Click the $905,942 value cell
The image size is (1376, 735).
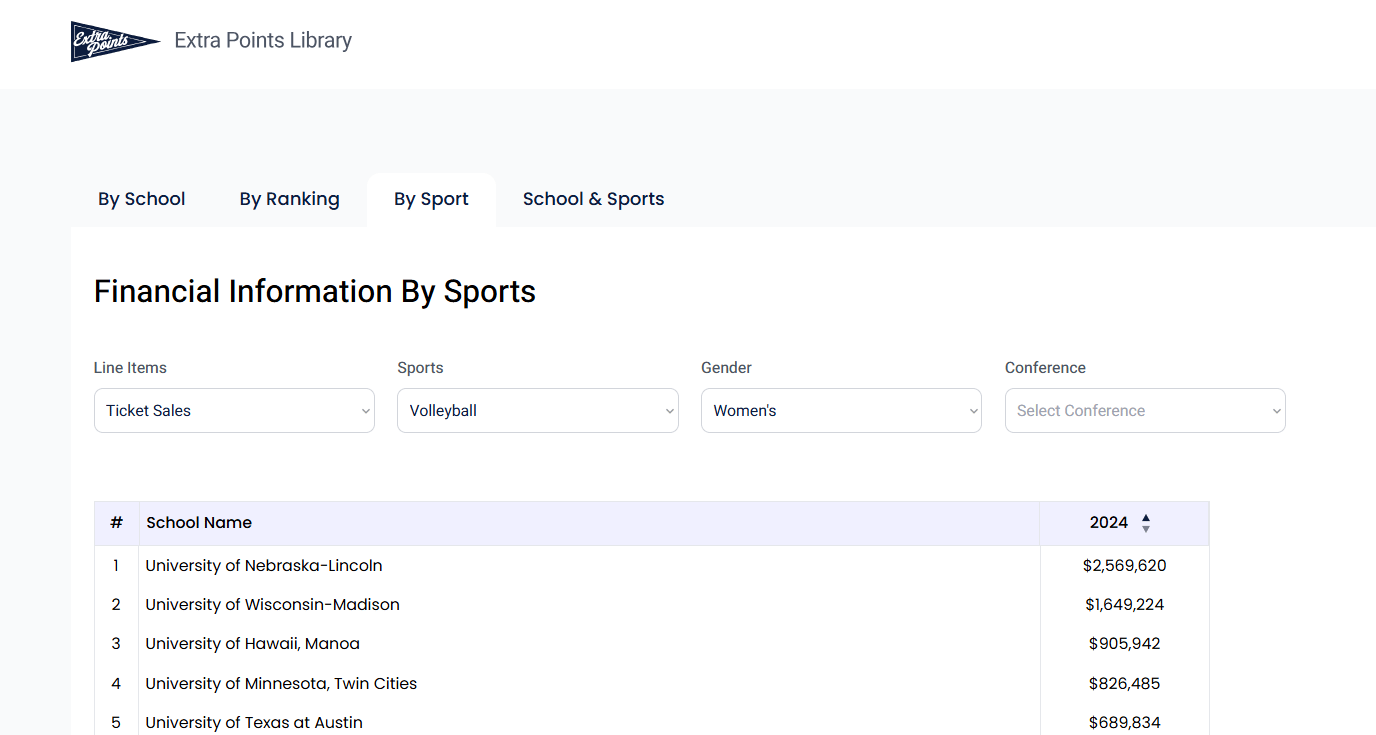(1124, 643)
